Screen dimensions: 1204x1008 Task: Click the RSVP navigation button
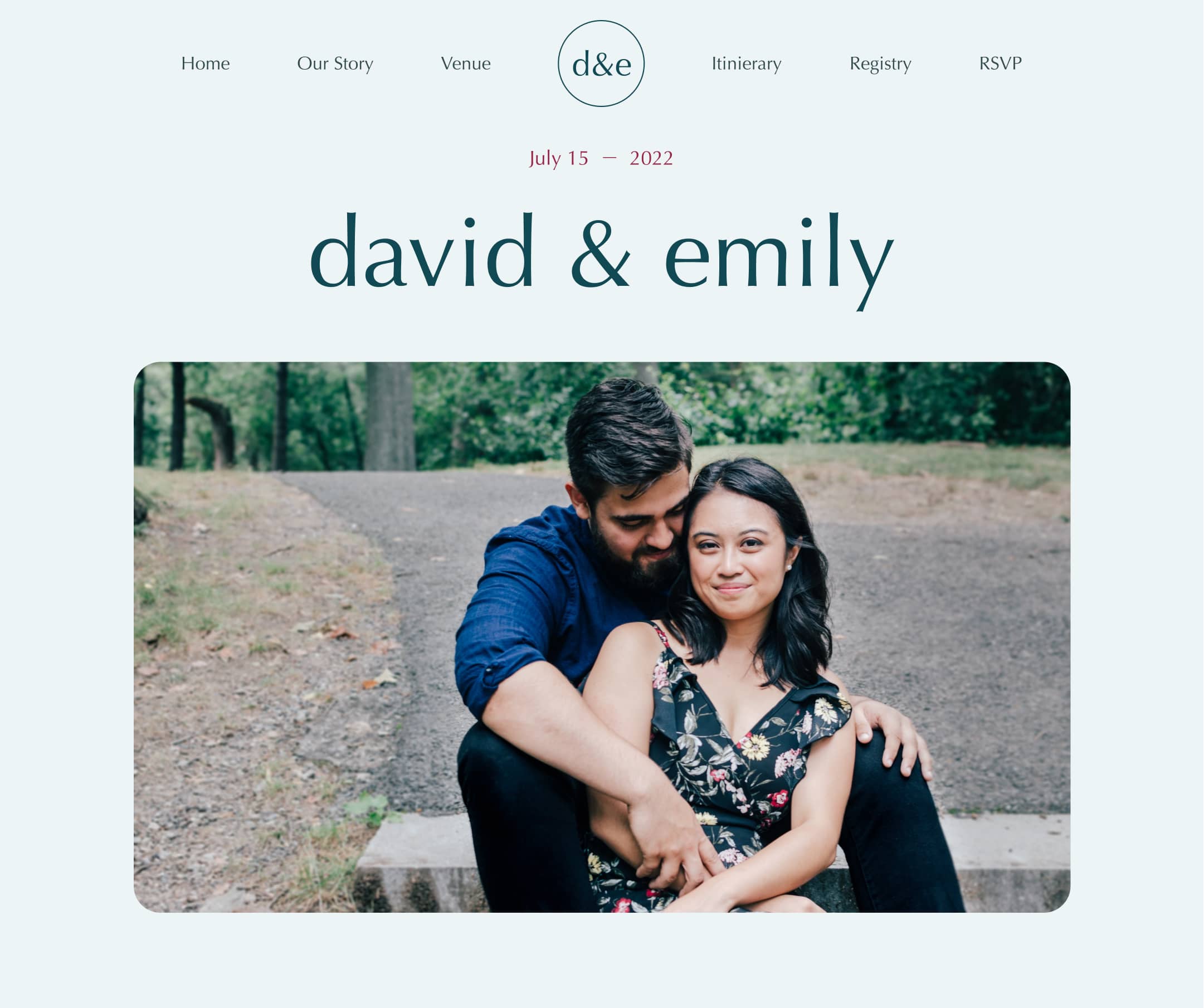pyautogui.click(x=1000, y=63)
